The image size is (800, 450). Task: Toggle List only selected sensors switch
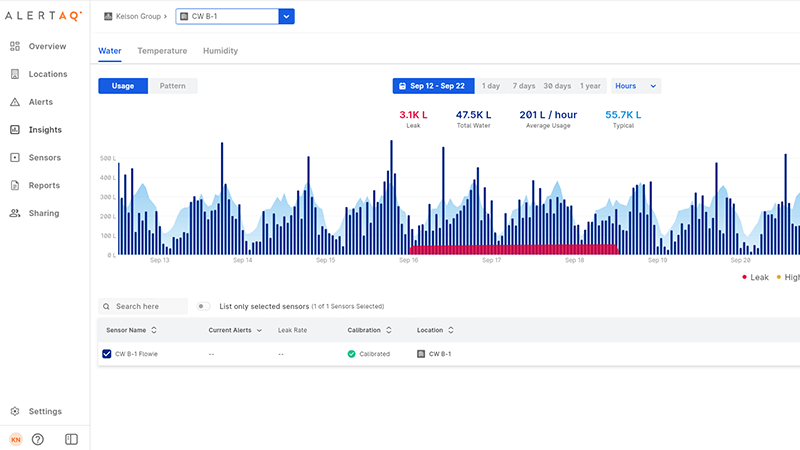pos(203,306)
